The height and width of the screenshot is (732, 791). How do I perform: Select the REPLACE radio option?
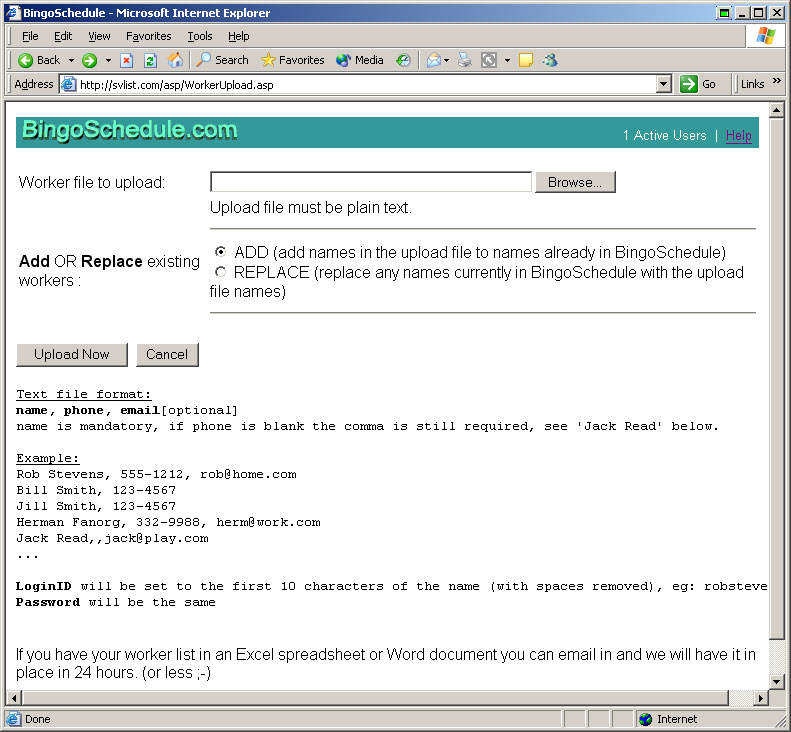point(220,272)
